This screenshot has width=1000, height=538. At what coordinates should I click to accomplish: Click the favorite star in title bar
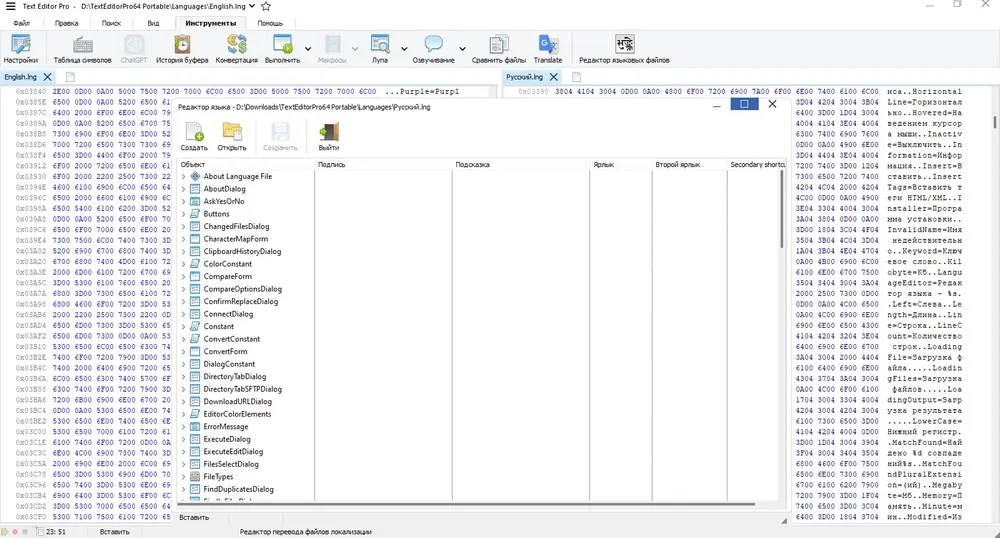[x=266, y=6]
